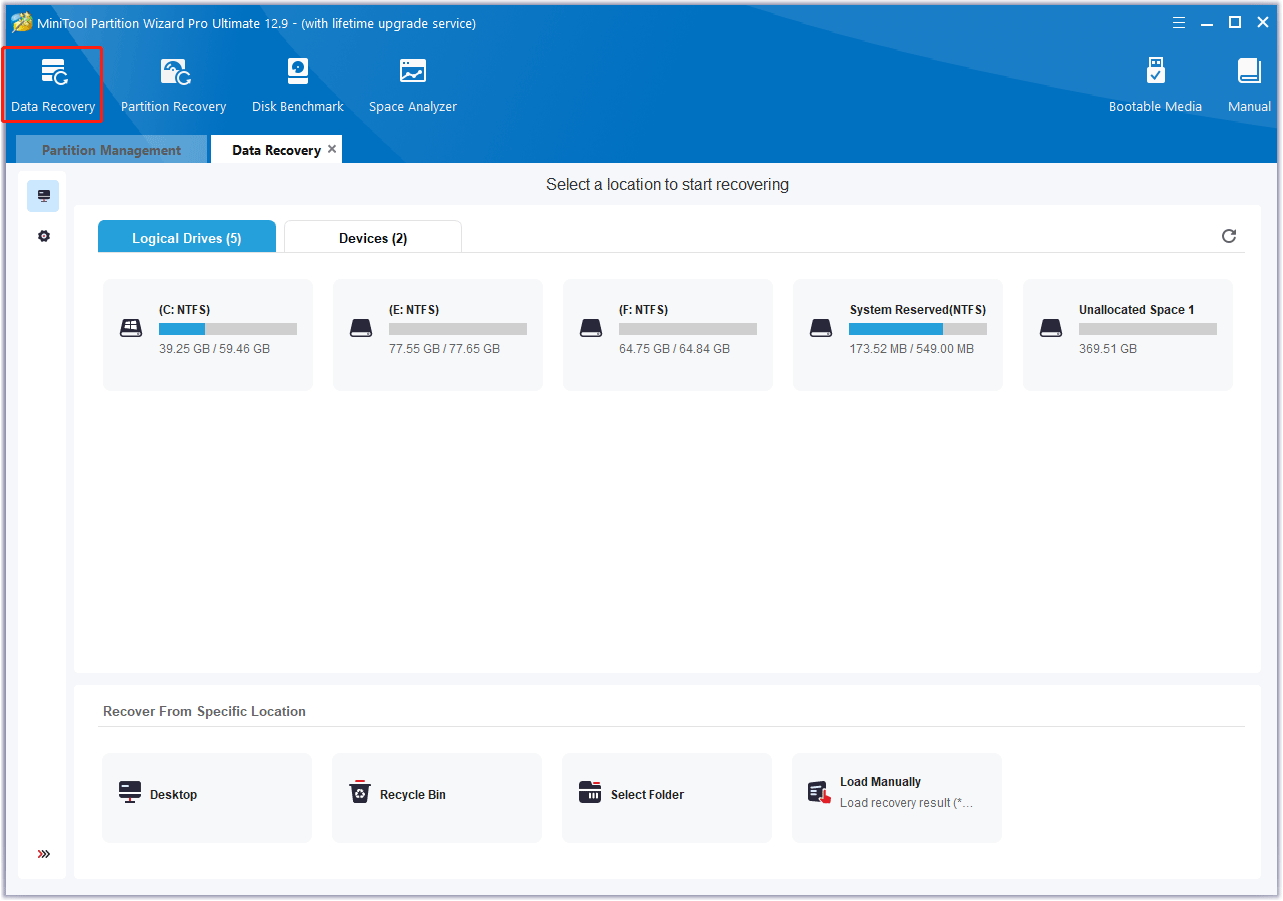Refresh the list of drives
The height and width of the screenshot is (901, 1283).
tap(1228, 235)
